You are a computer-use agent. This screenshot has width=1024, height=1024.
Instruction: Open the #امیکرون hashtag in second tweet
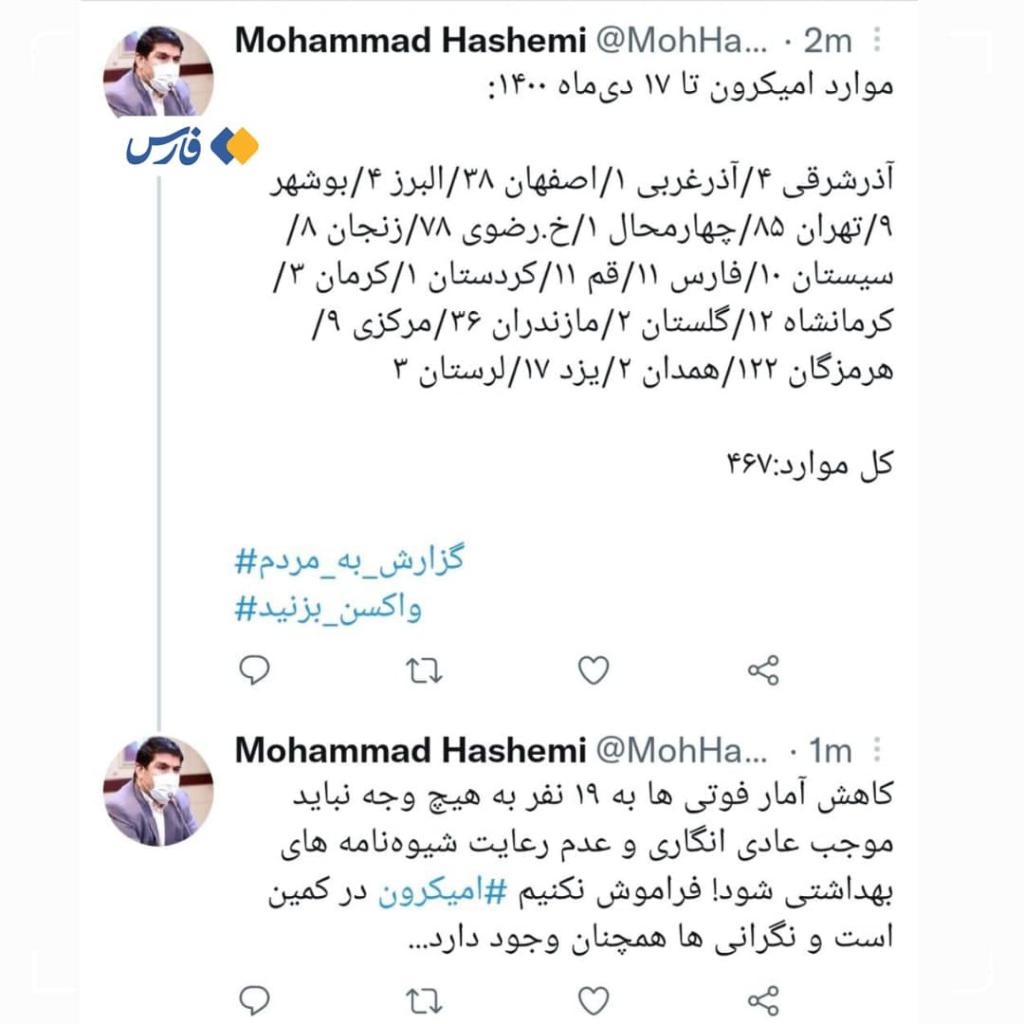click(442, 891)
